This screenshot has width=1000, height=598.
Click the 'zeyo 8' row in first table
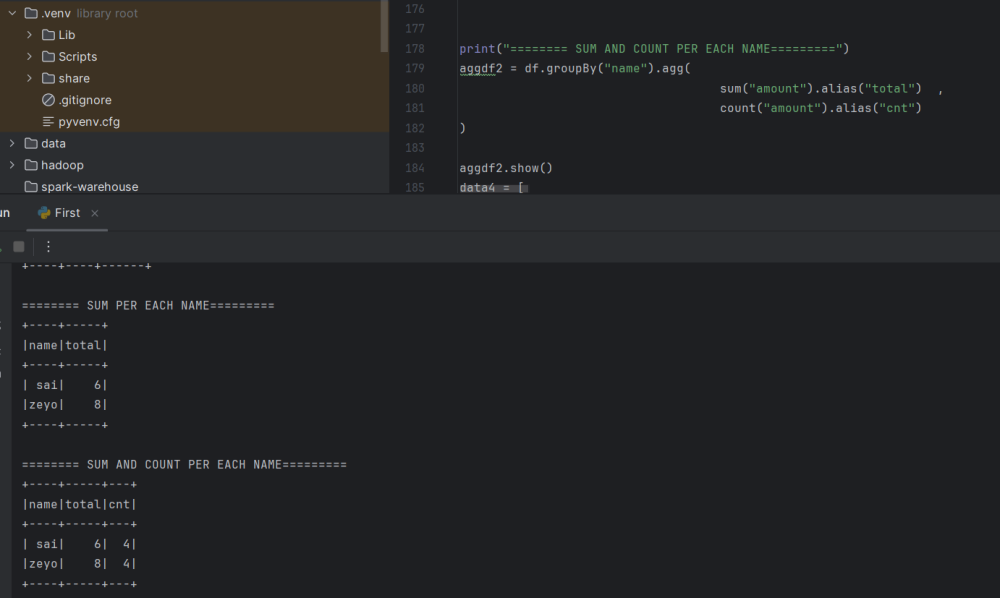65,404
